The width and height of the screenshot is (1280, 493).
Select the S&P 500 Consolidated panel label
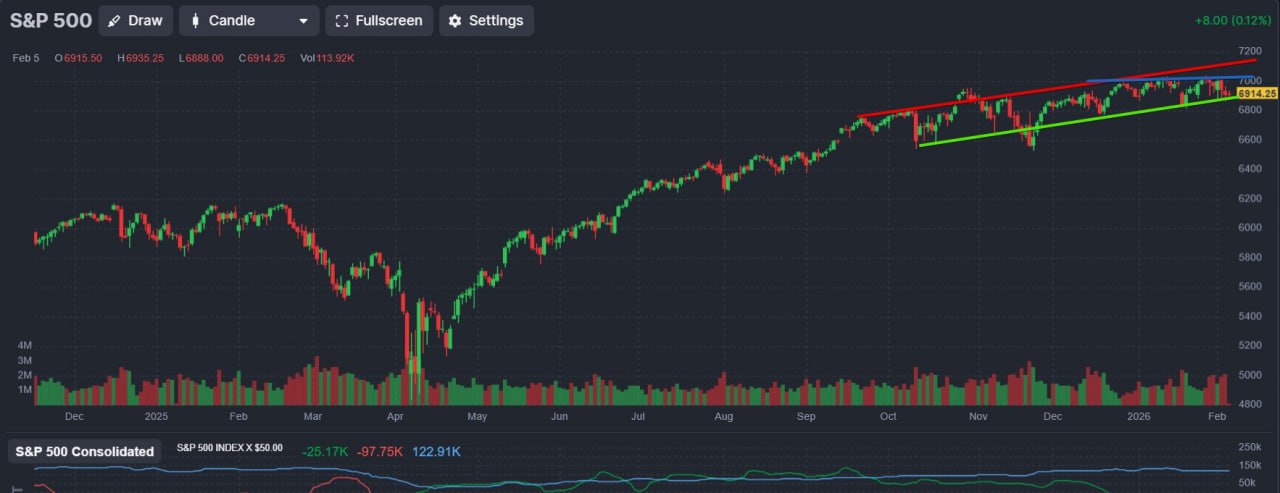coord(84,451)
